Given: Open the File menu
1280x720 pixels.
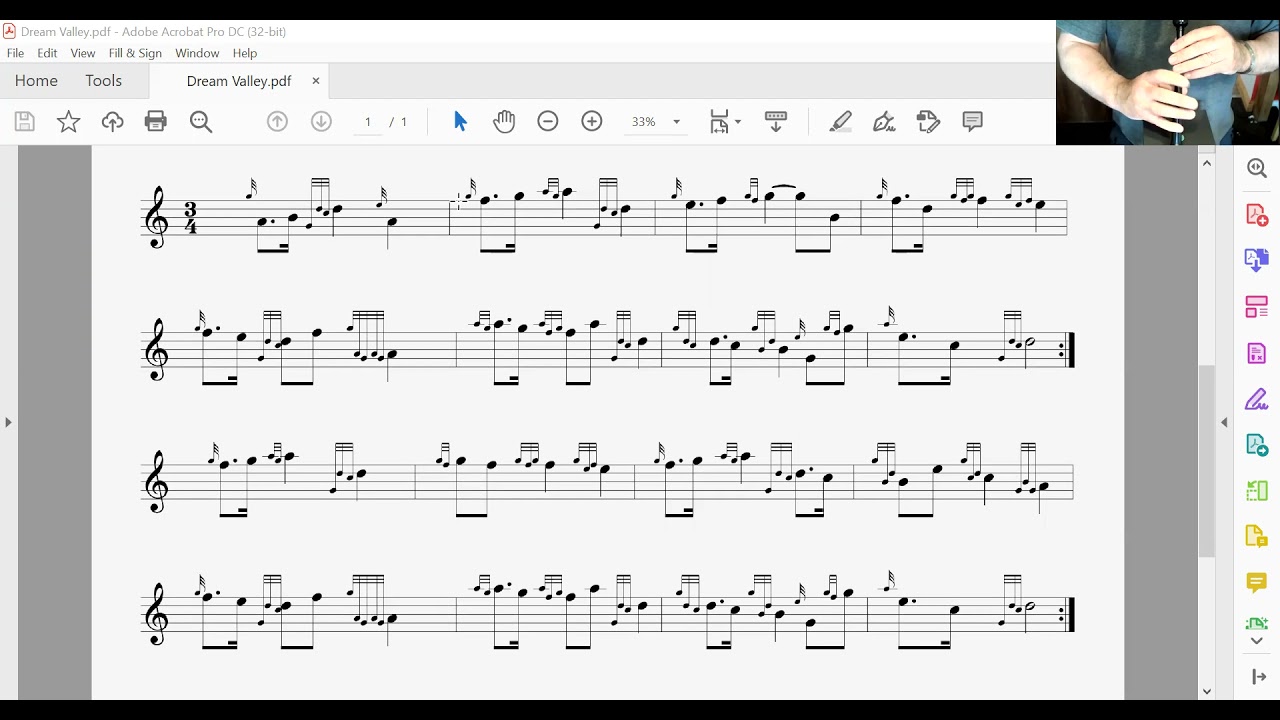Looking at the screenshot, I should [x=15, y=53].
